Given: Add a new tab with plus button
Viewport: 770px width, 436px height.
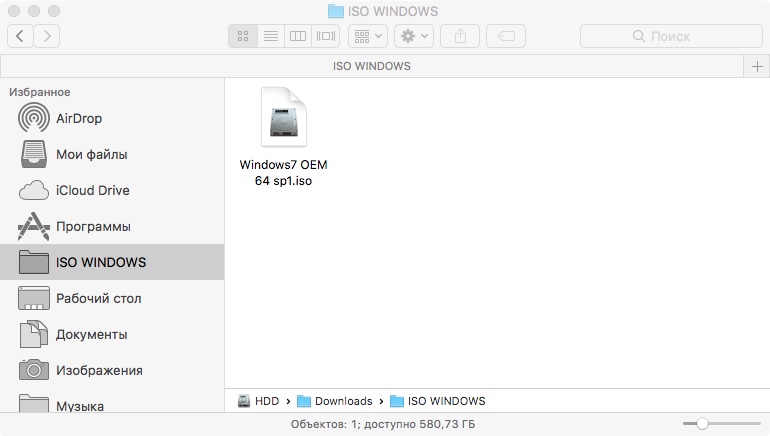Looking at the screenshot, I should pyautogui.click(x=757, y=66).
